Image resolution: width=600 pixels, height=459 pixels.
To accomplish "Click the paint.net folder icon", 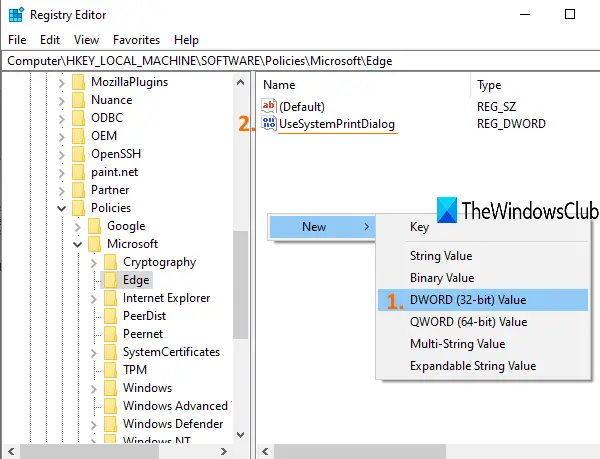I will click(78, 172).
